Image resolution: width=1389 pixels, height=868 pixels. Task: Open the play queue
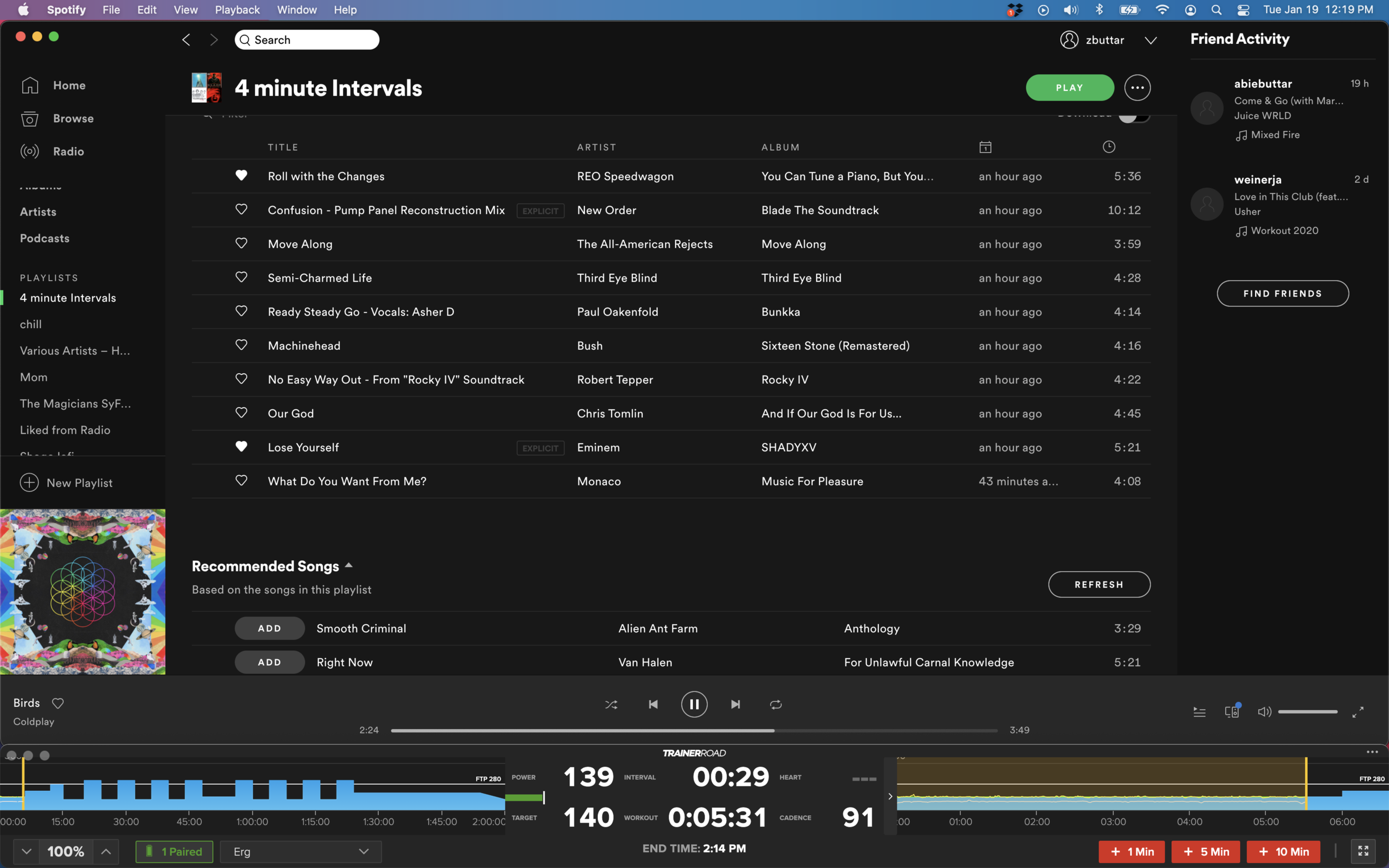coord(1200,712)
